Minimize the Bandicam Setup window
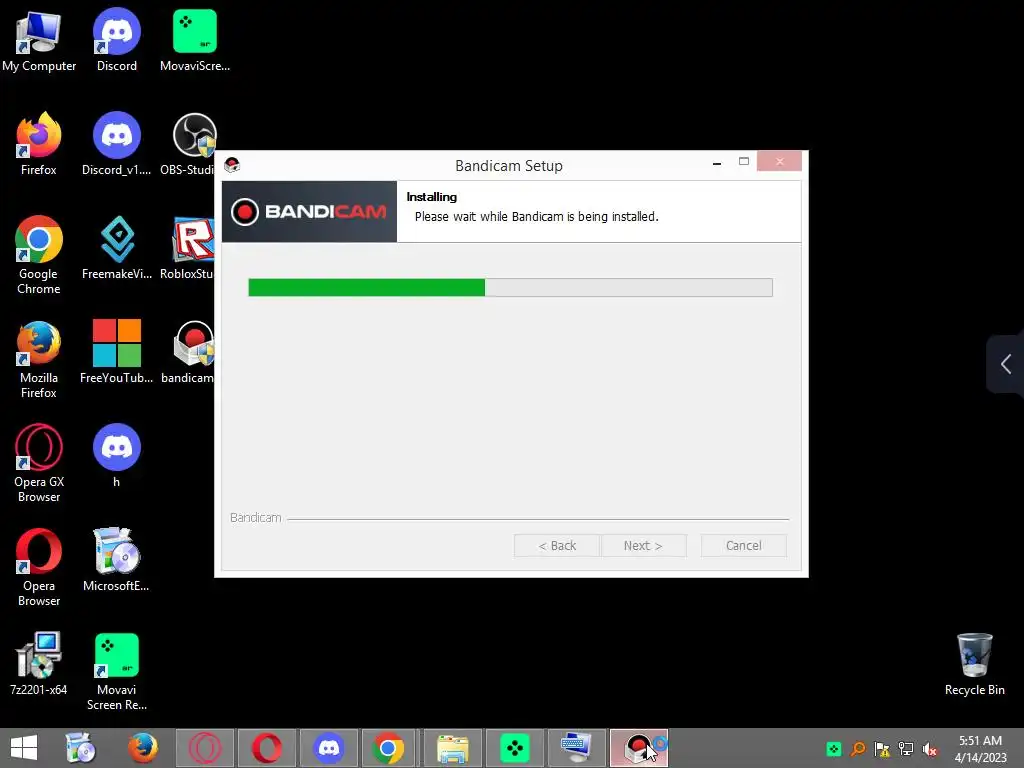Image resolution: width=1024 pixels, height=768 pixels. coord(717,162)
